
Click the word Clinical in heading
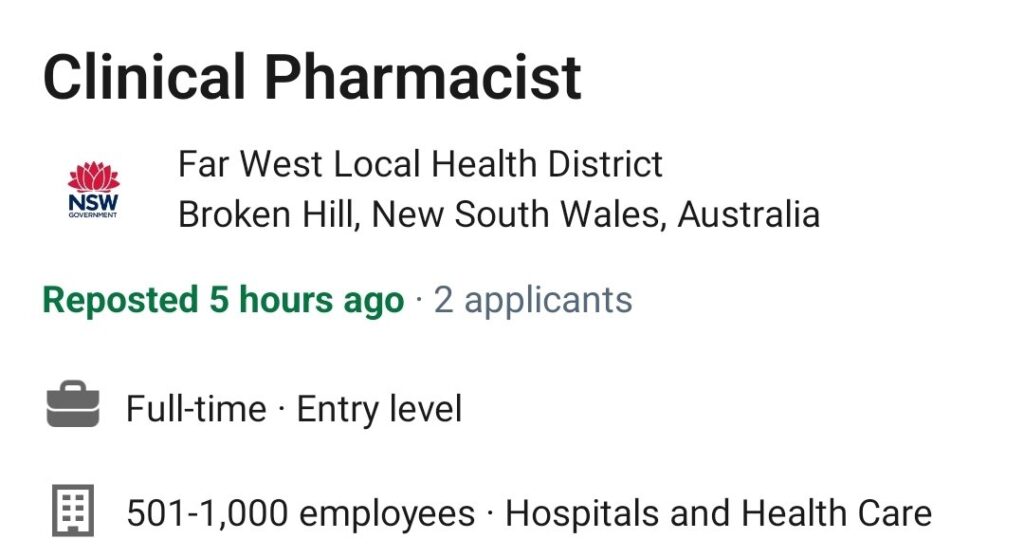tap(144, 77)
